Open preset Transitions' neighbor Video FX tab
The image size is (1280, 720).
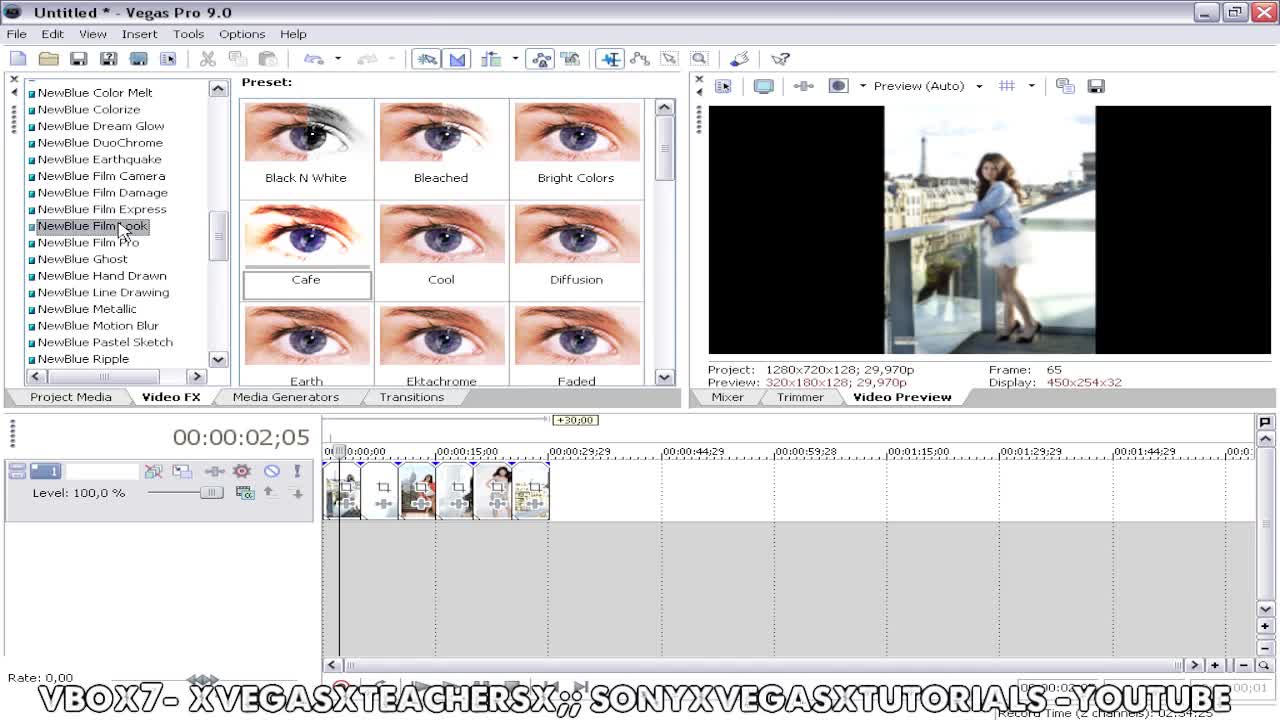(171, 397)
